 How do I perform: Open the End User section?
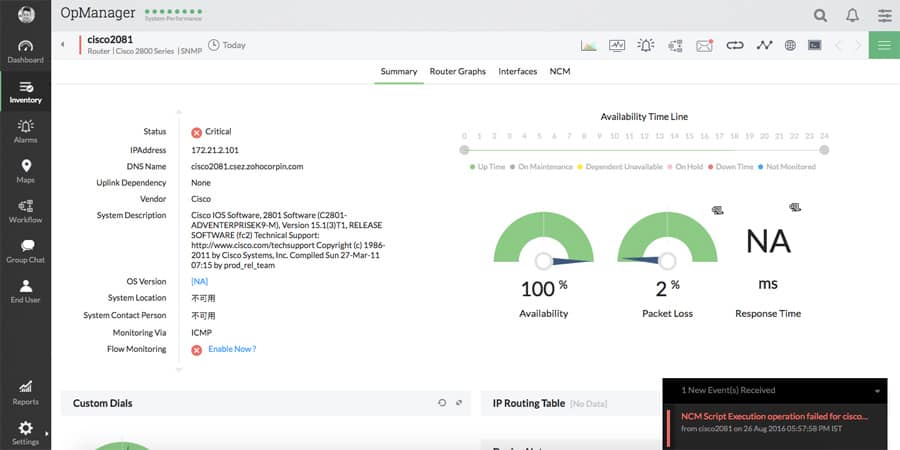[25, 292]
